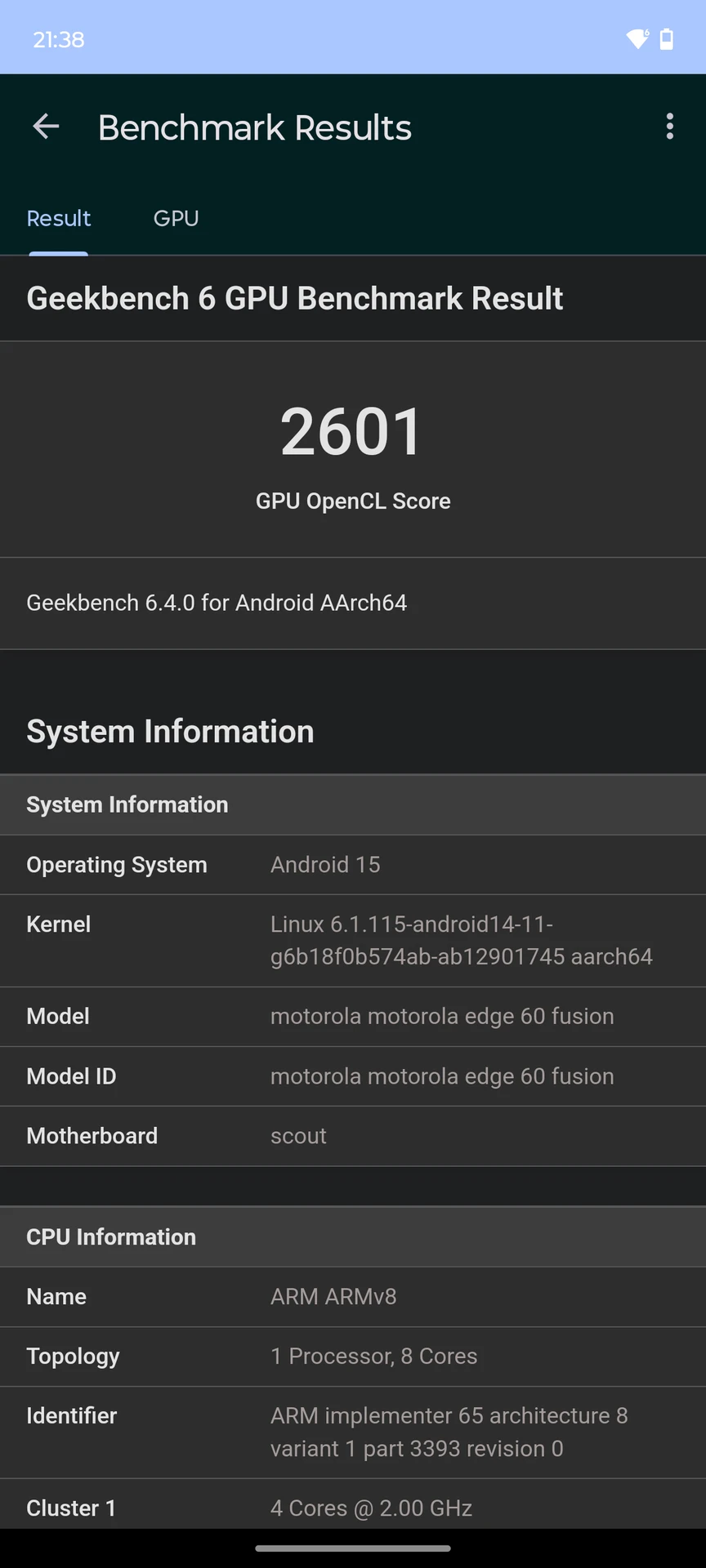Open the three-dot overflow menu
Viewport: 706px width, 1568px height.
click(x=670, y=127)
